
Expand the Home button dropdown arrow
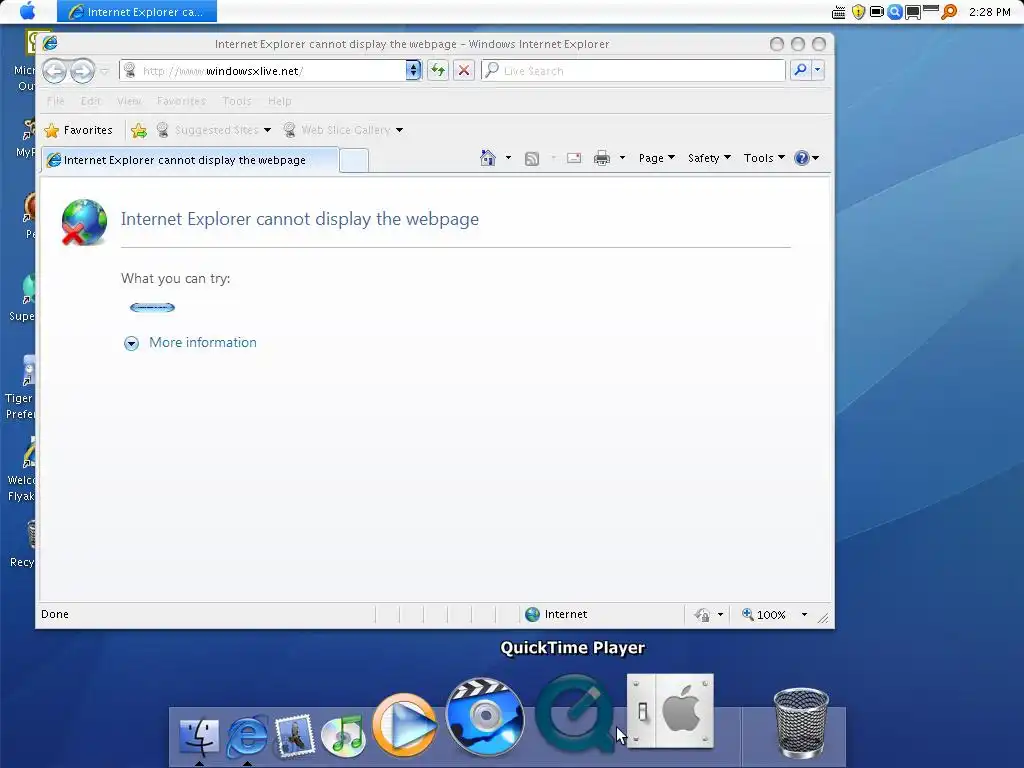point(508,158)
